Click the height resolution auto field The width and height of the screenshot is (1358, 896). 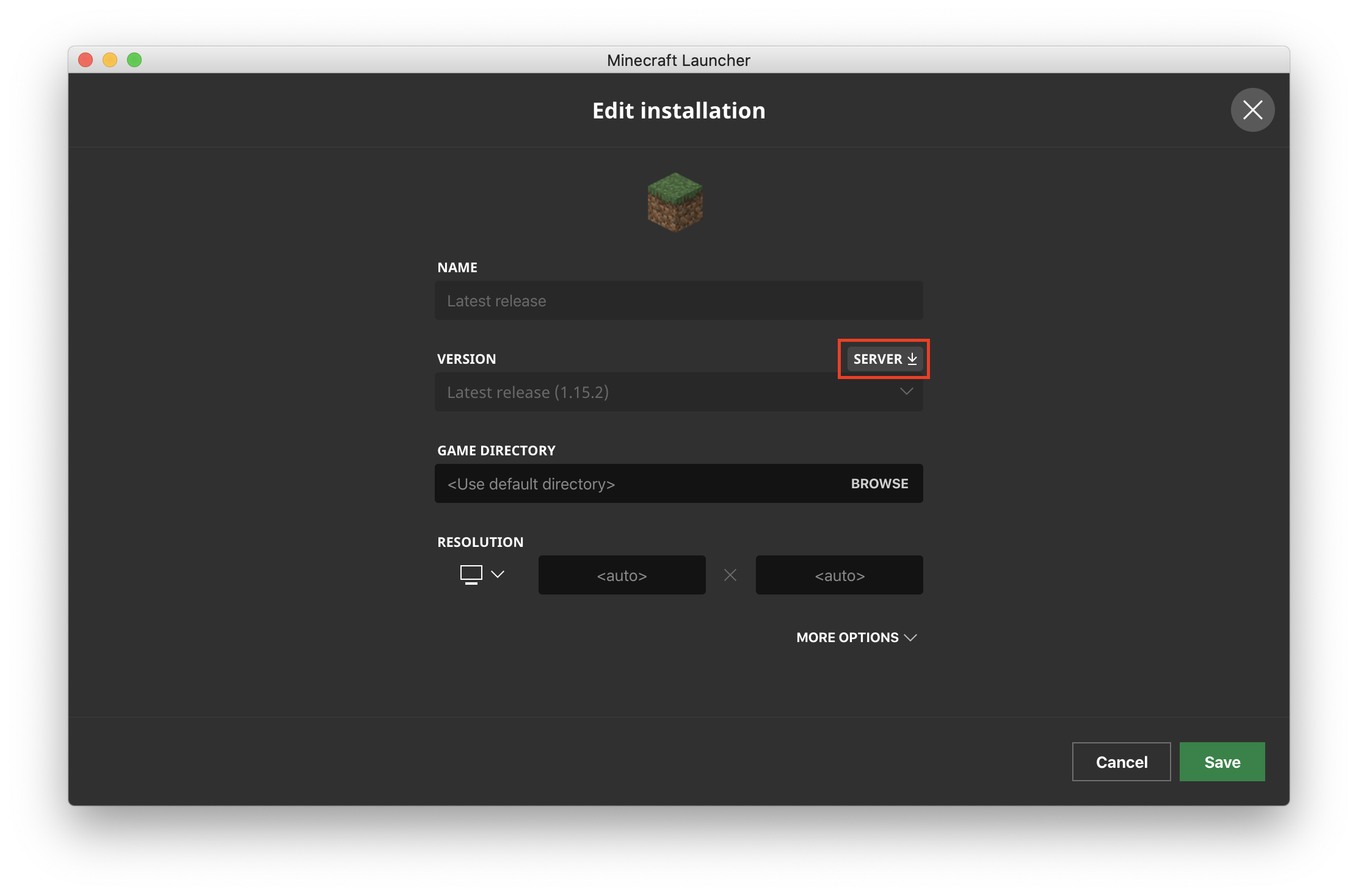click(839, 574)
